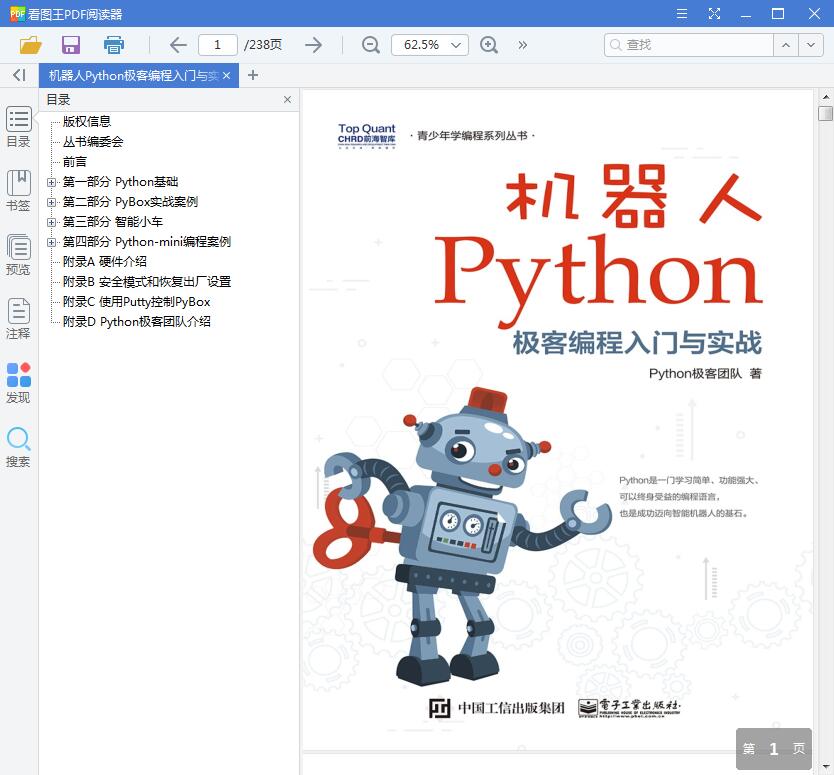The height and width of the screenshot is (775, 834).
Task: Open the 搜索 search sidebar panel
Action: point(18,445)
